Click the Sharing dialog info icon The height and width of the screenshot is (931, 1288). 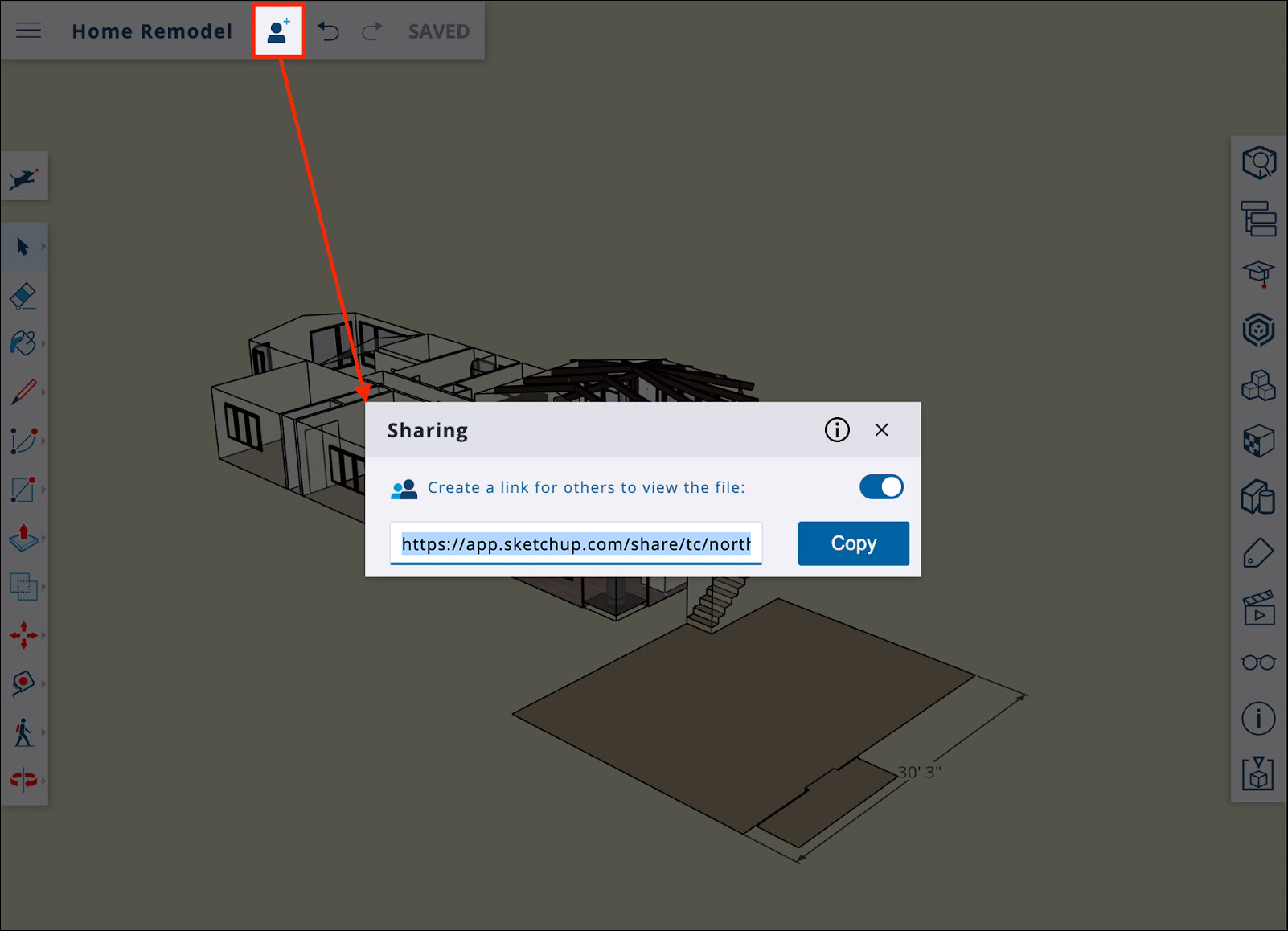(x=837, y=430)
